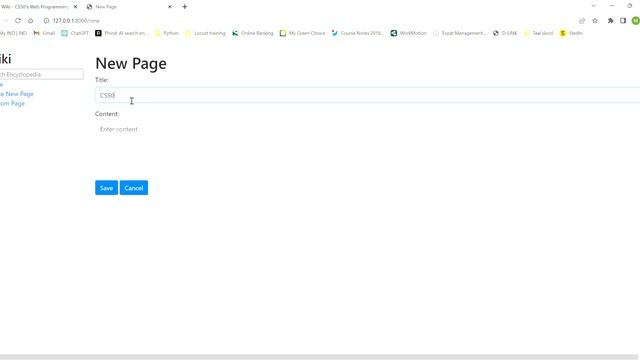Screen dimensions: 640x360
Task: Open the Extensions puzzle icon
Action: 610,20
